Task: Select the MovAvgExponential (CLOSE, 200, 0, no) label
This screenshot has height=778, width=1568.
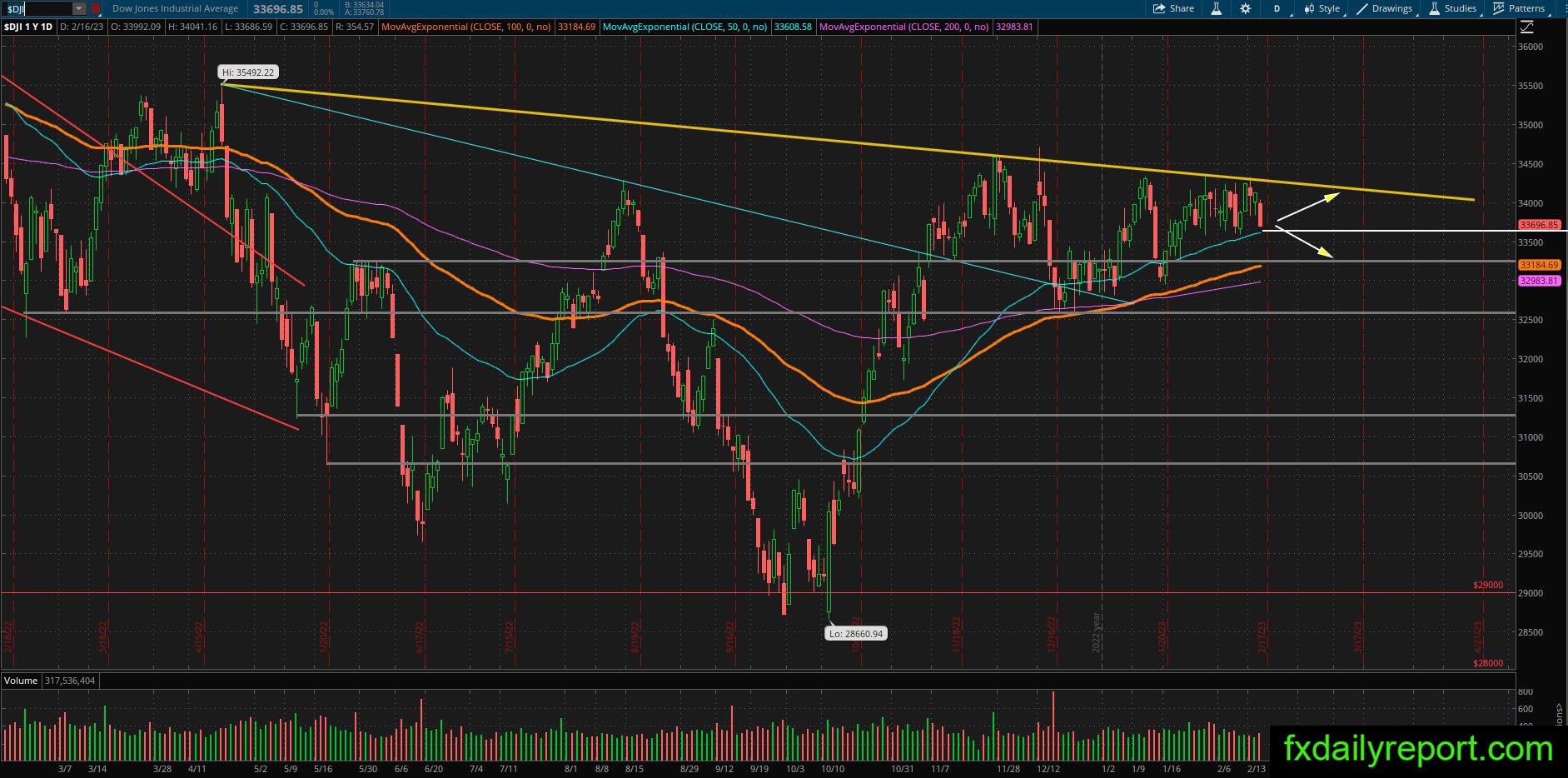Action: (x=905, y=27)
